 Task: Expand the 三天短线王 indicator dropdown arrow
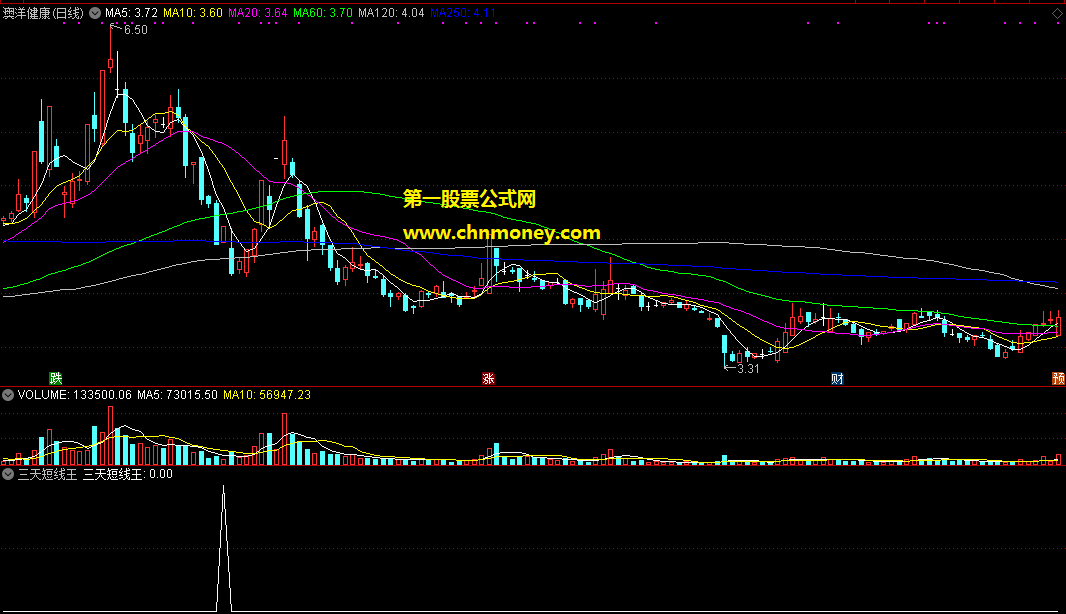(8, 474)
